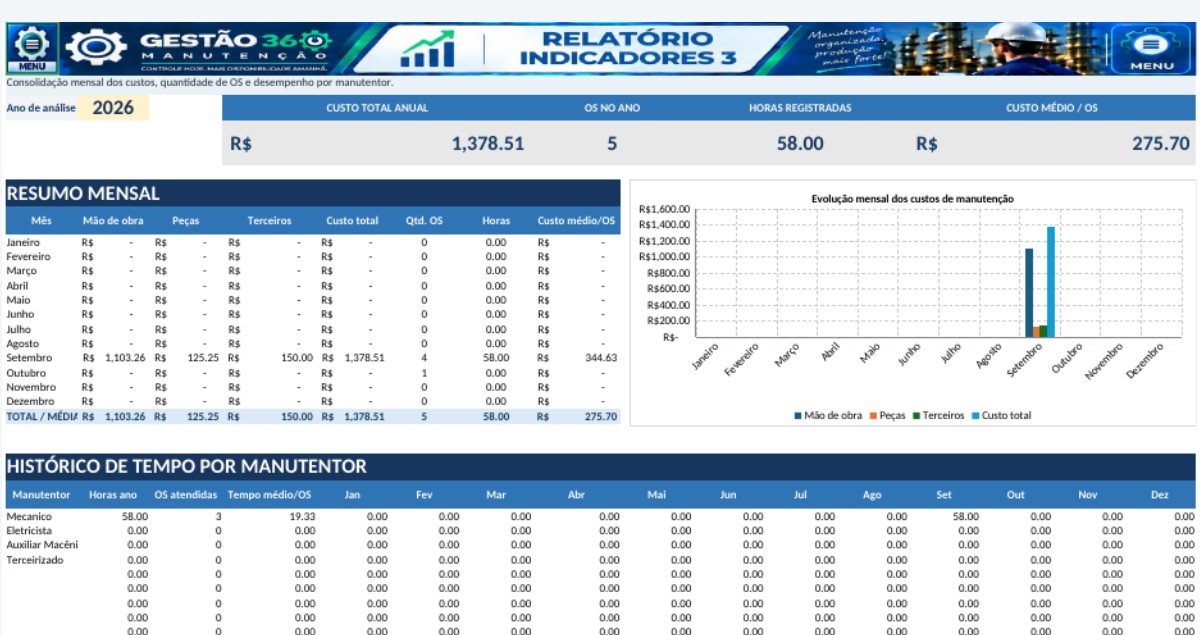1200x635 pixels.
Task: Select the Eletricista row label
Action: click(x=29, y=530)
